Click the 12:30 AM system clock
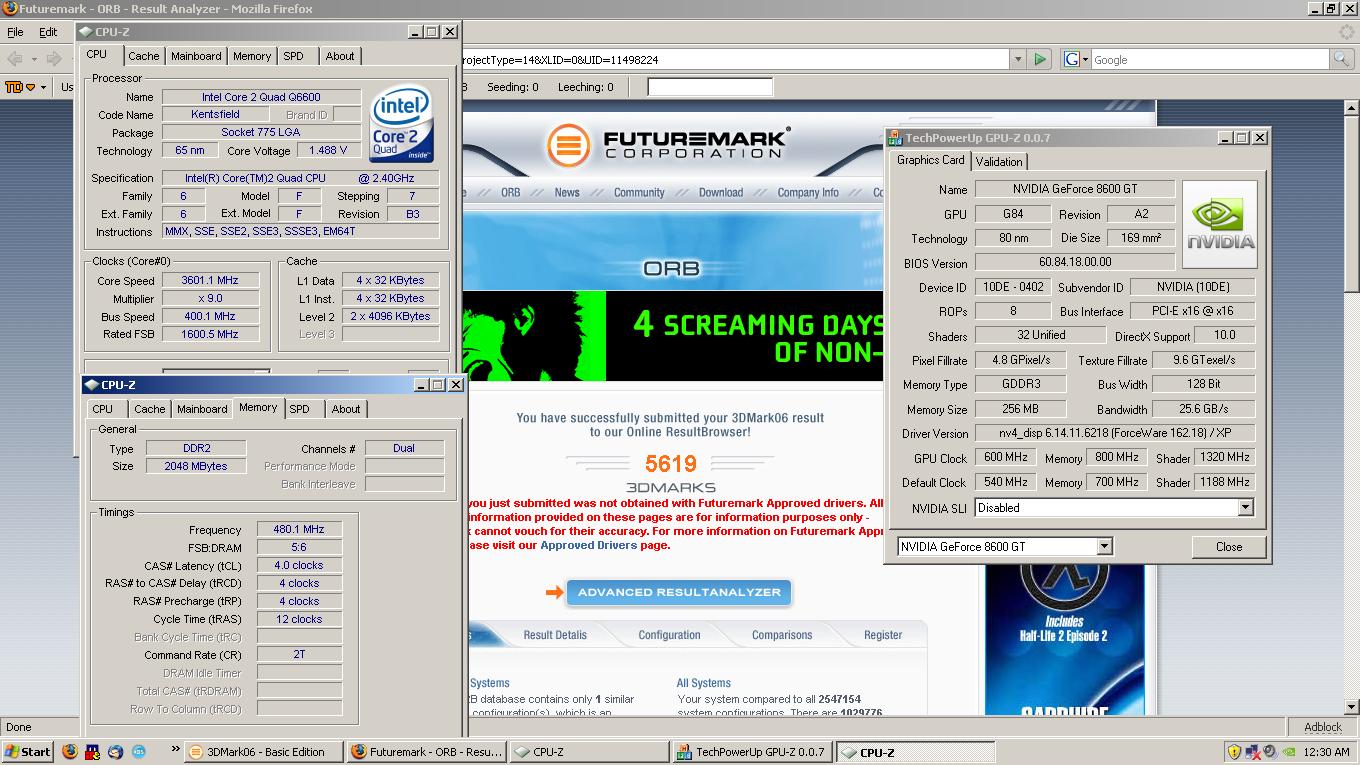1360x765 pixels. click(x=1326, y=752)
